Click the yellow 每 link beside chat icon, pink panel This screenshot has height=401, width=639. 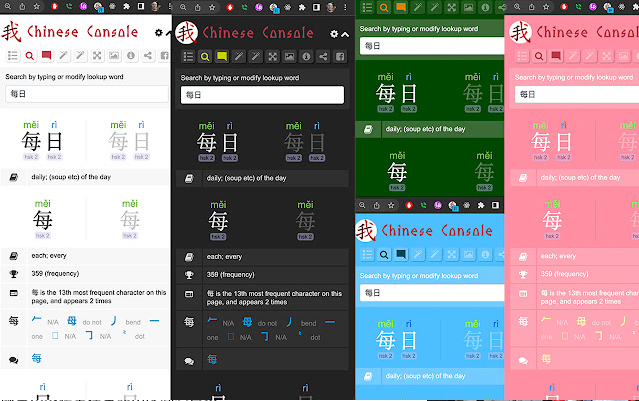pos(546,359)
